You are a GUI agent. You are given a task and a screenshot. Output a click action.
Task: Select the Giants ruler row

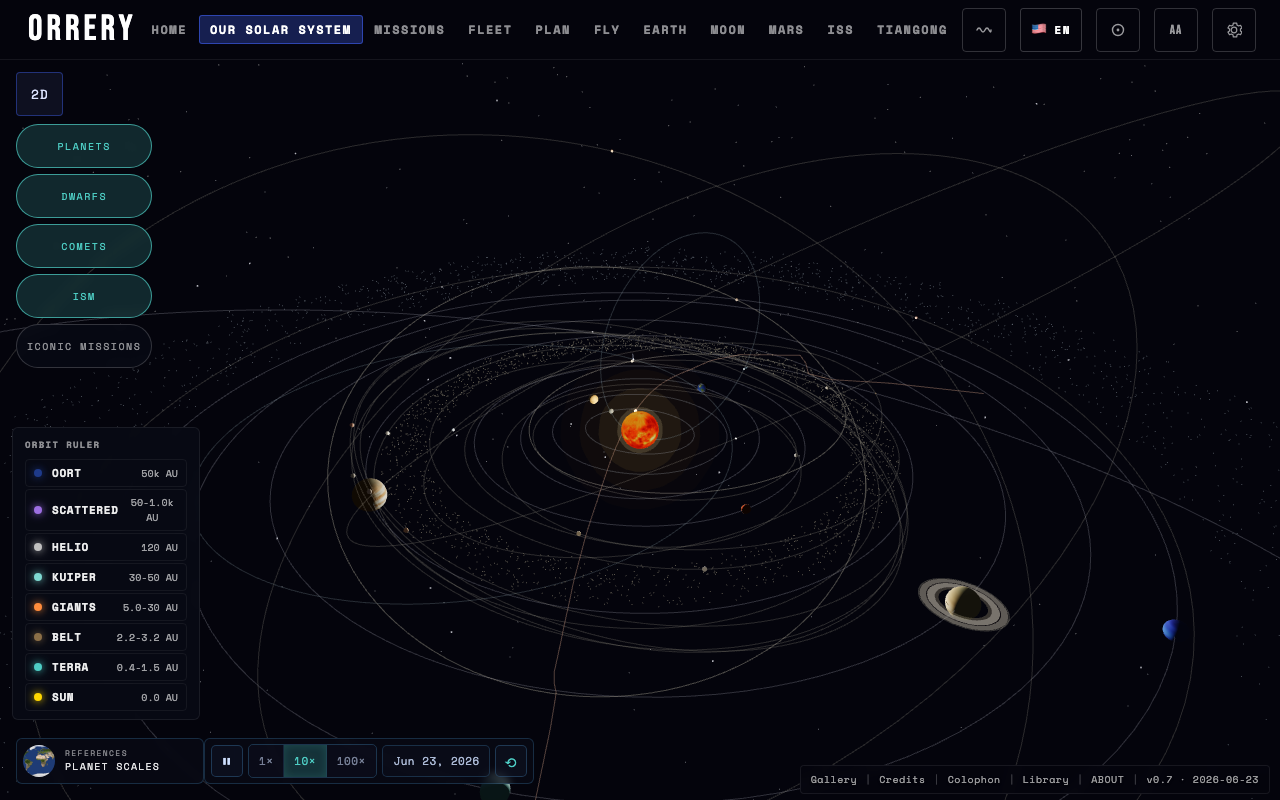point(106,607)
